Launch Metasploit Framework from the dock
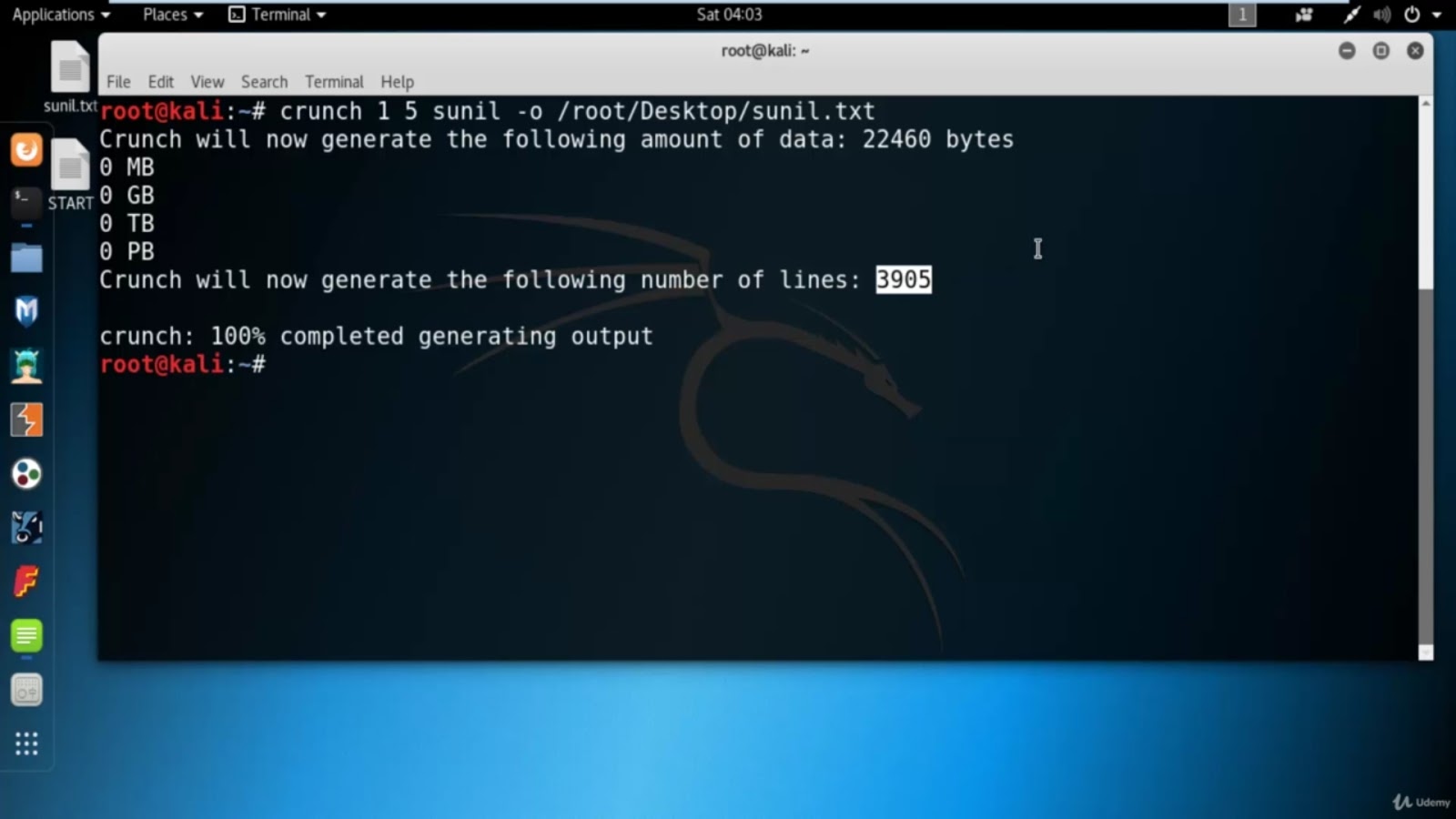This screenshot has height=819, width=1456. point(26,310)
